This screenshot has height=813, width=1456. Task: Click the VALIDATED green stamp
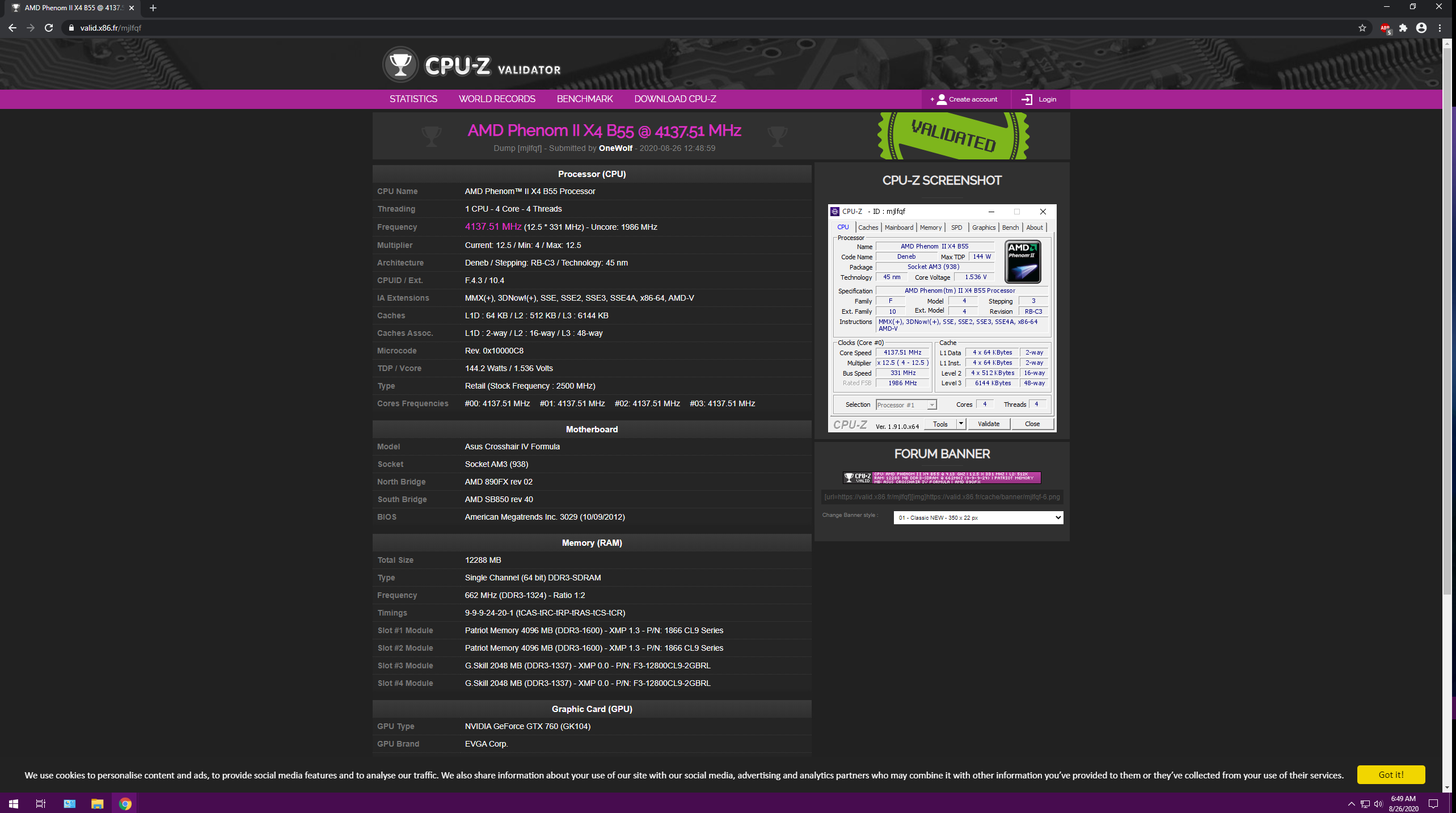point(953,136)
